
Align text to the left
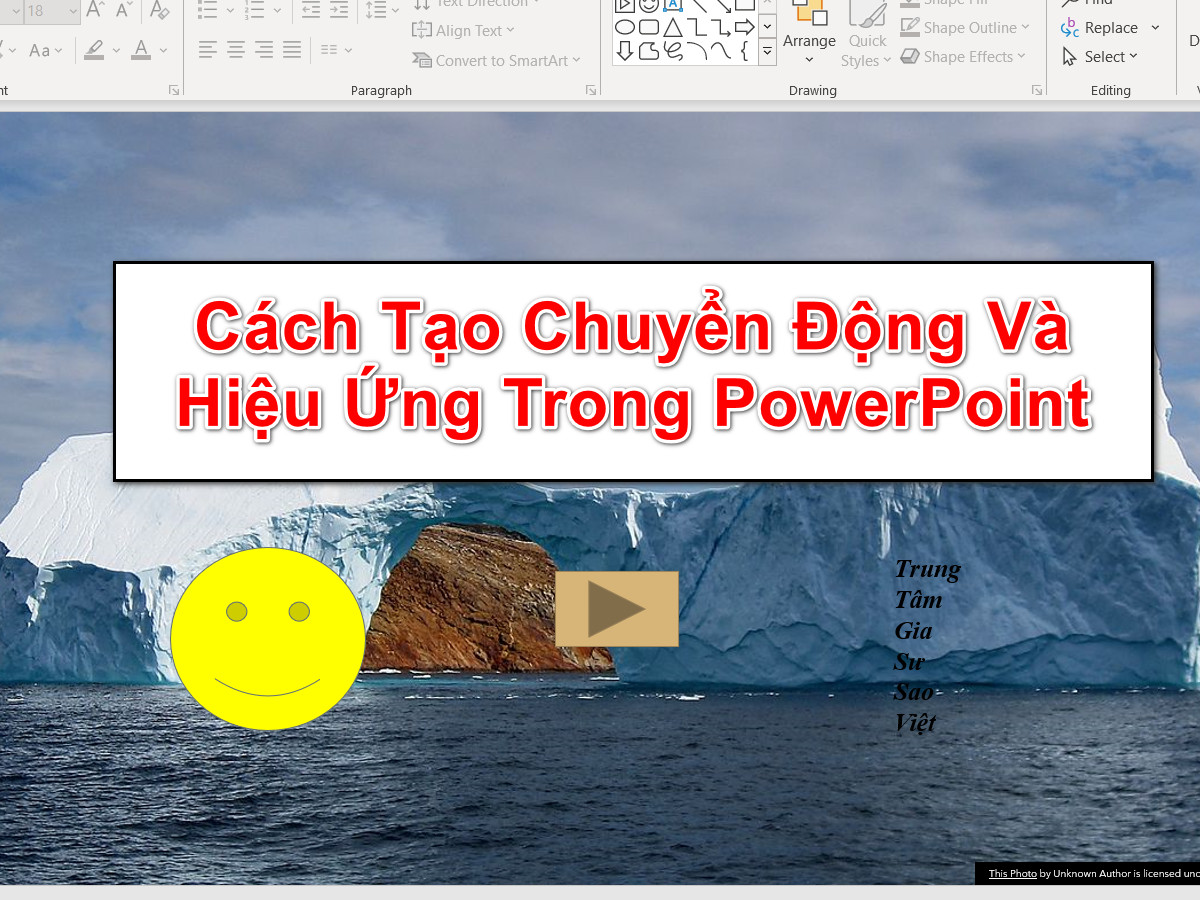point(207,49)
